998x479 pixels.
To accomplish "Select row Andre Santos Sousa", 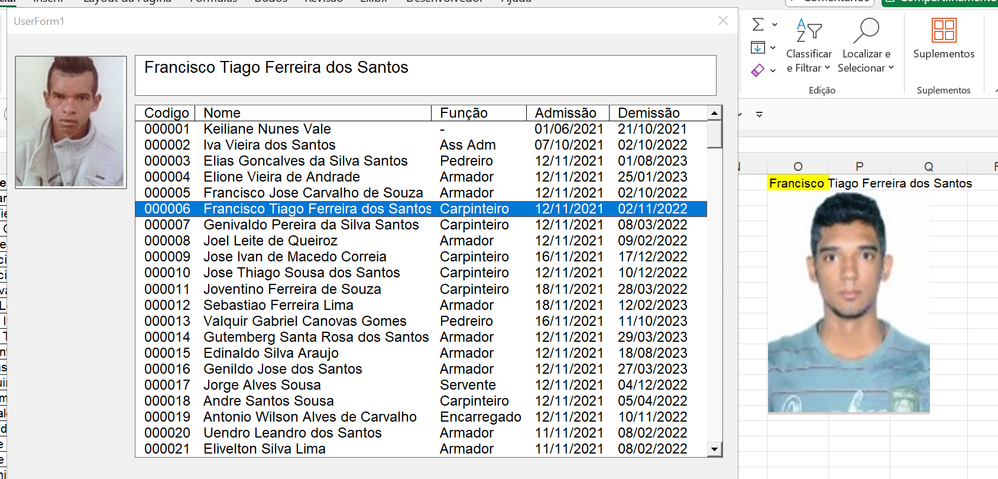I will (x=421, y=401).
